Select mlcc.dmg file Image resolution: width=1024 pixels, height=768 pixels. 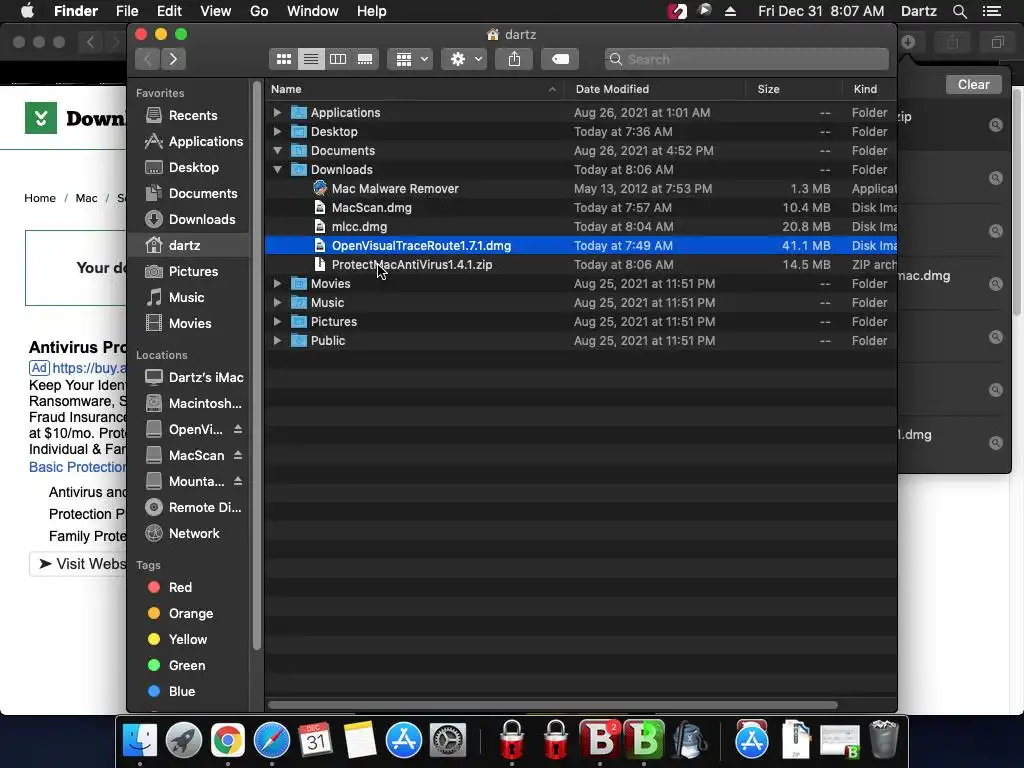tap(581, 227)
